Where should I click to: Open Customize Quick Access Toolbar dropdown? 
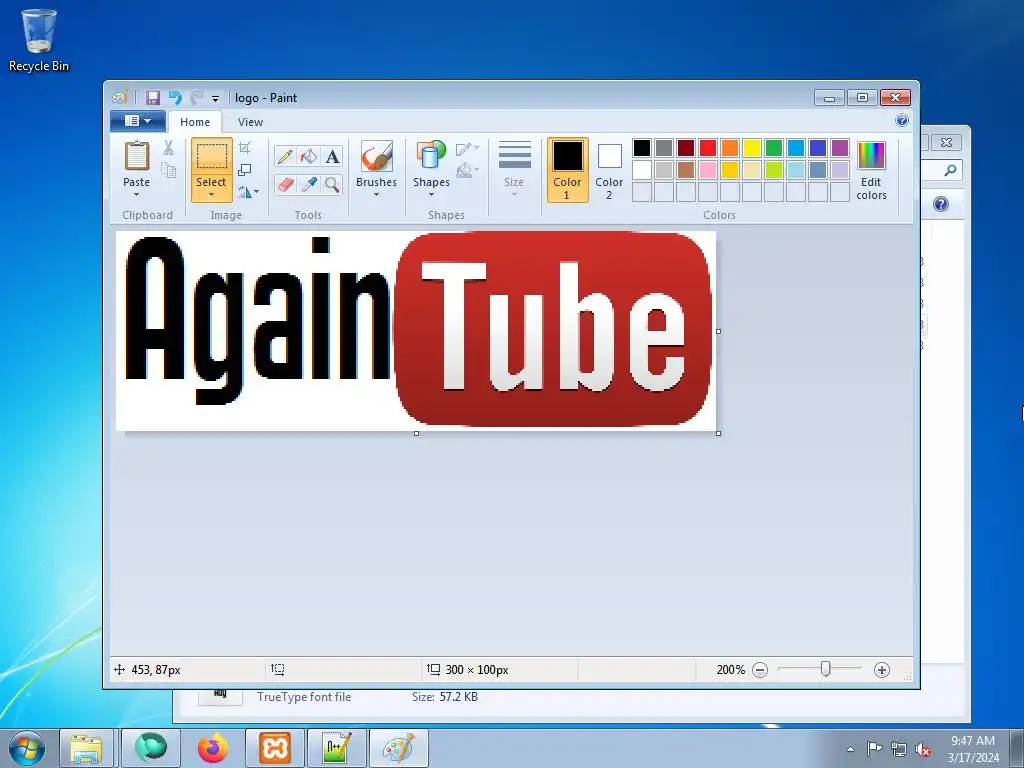coord(215,99)
